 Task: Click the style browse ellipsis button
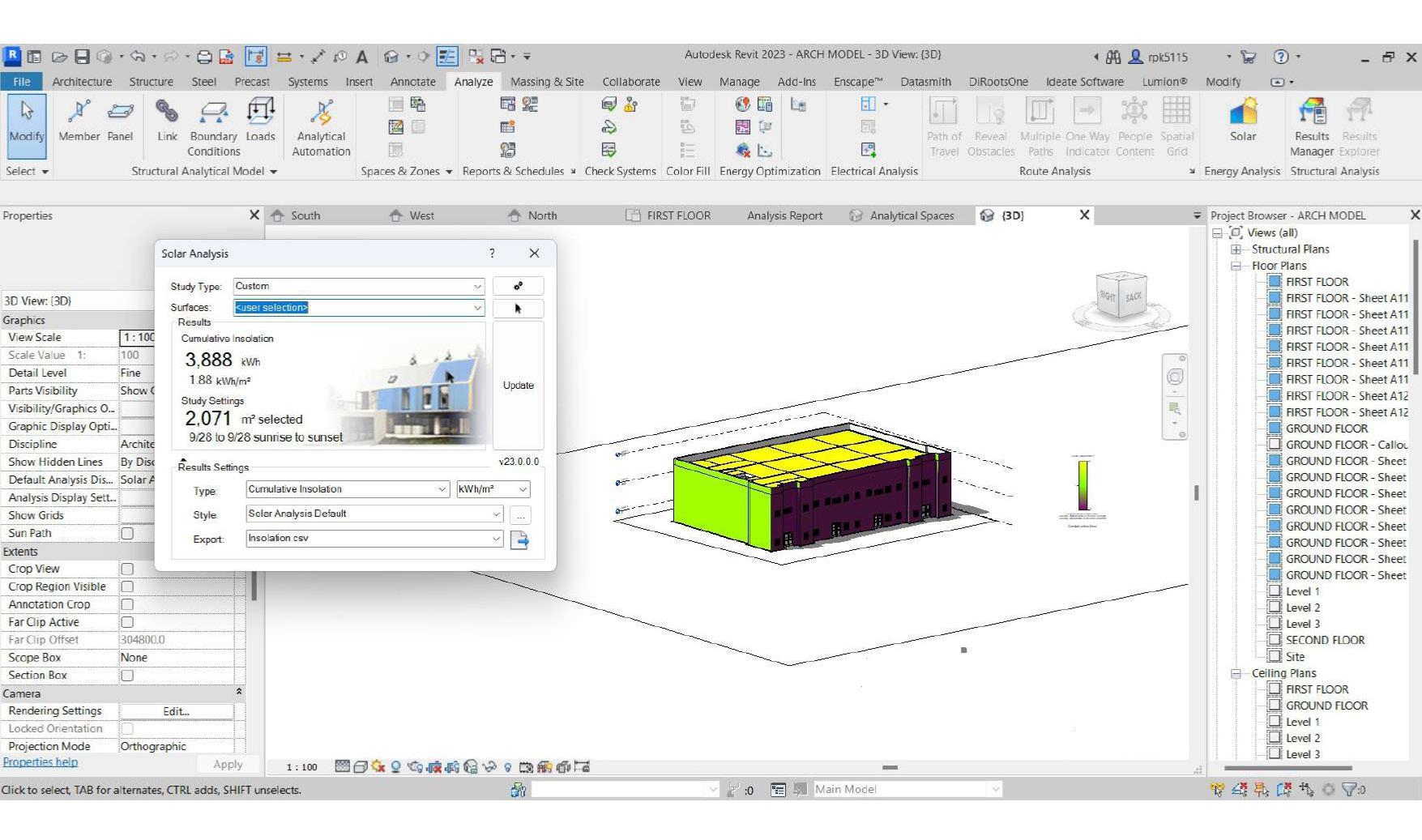click(521, 515)
